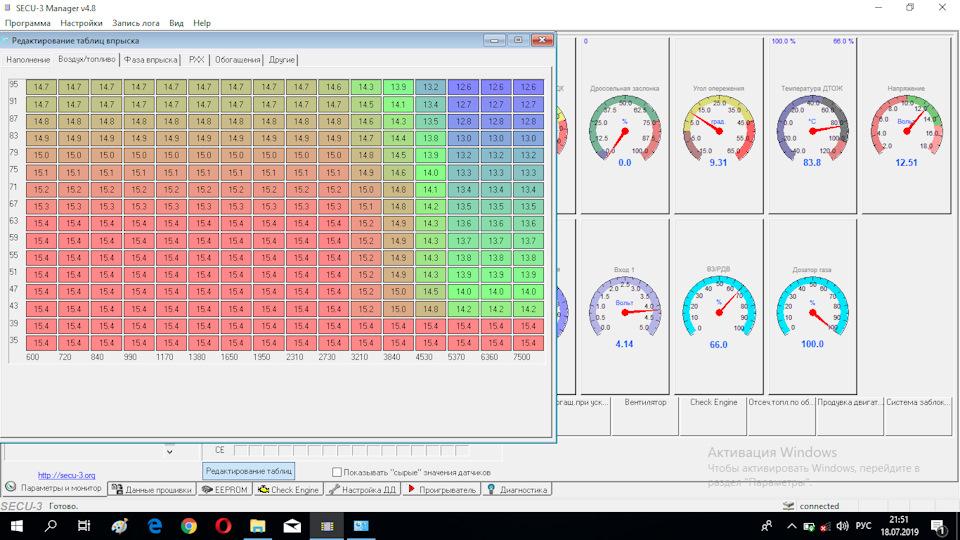Click the Система заблок. status indicator

click(918, 416)
